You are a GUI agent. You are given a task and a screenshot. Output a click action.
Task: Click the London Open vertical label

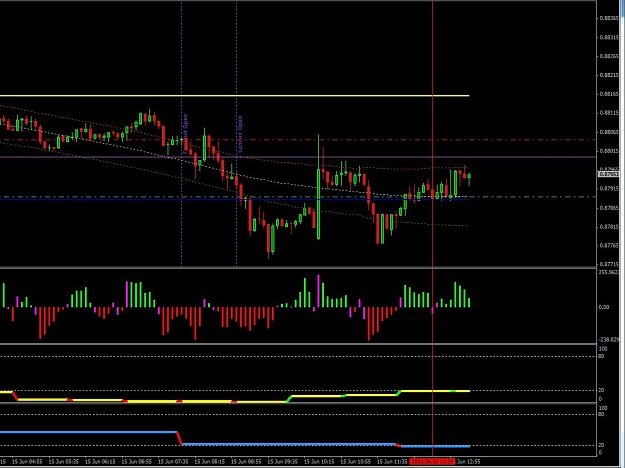[240, 134]
